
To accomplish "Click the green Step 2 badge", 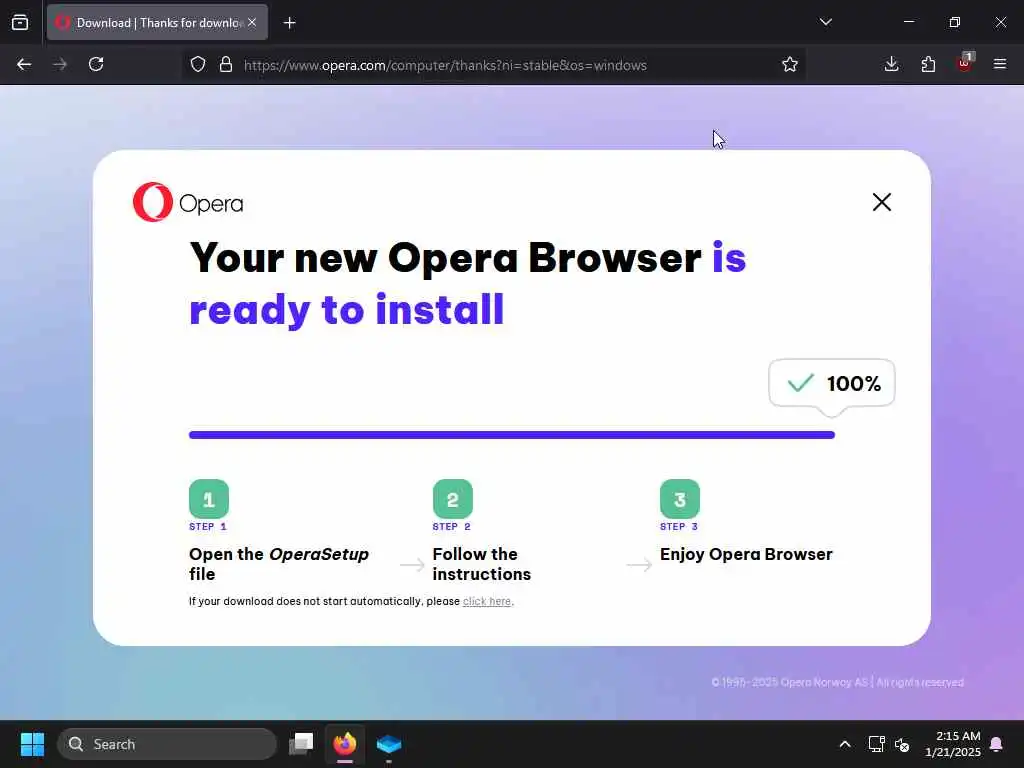I will 453,499.
